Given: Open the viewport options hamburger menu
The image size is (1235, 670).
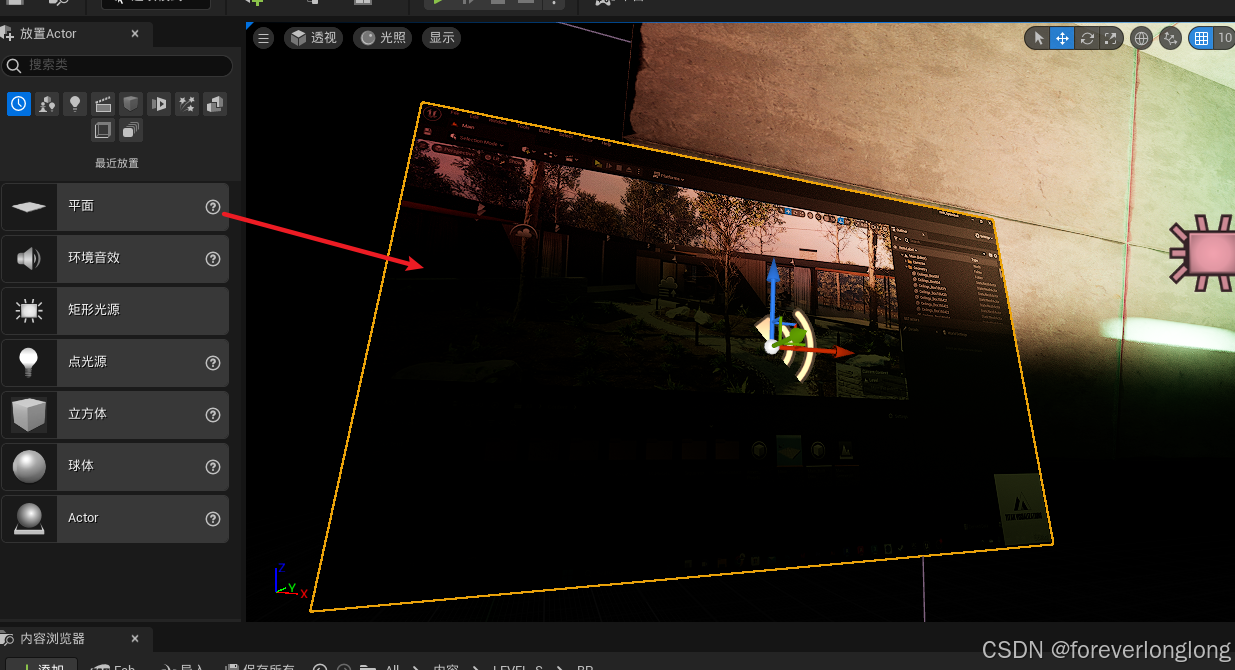Looking at the screenshot, I should (263, 38).
